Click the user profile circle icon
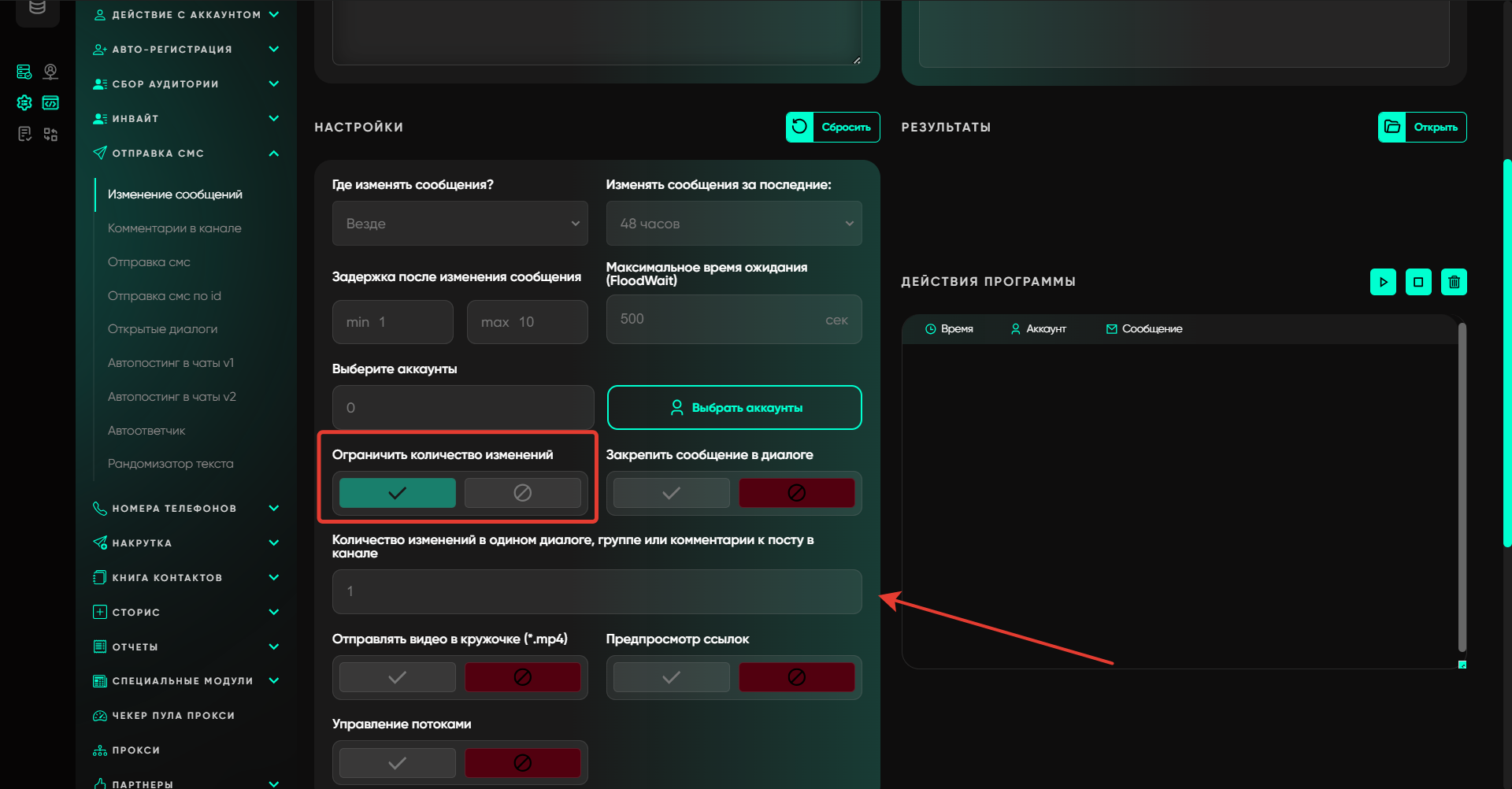This screenshot has height=789, width=1512. click(x=50, y=72)
